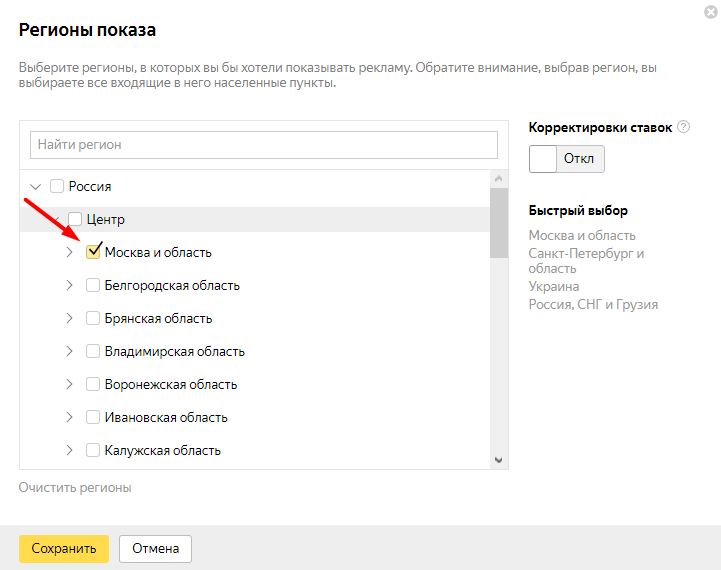Expand the Ивановская область node
Viewport: 721px width, 570px height.
69,417
